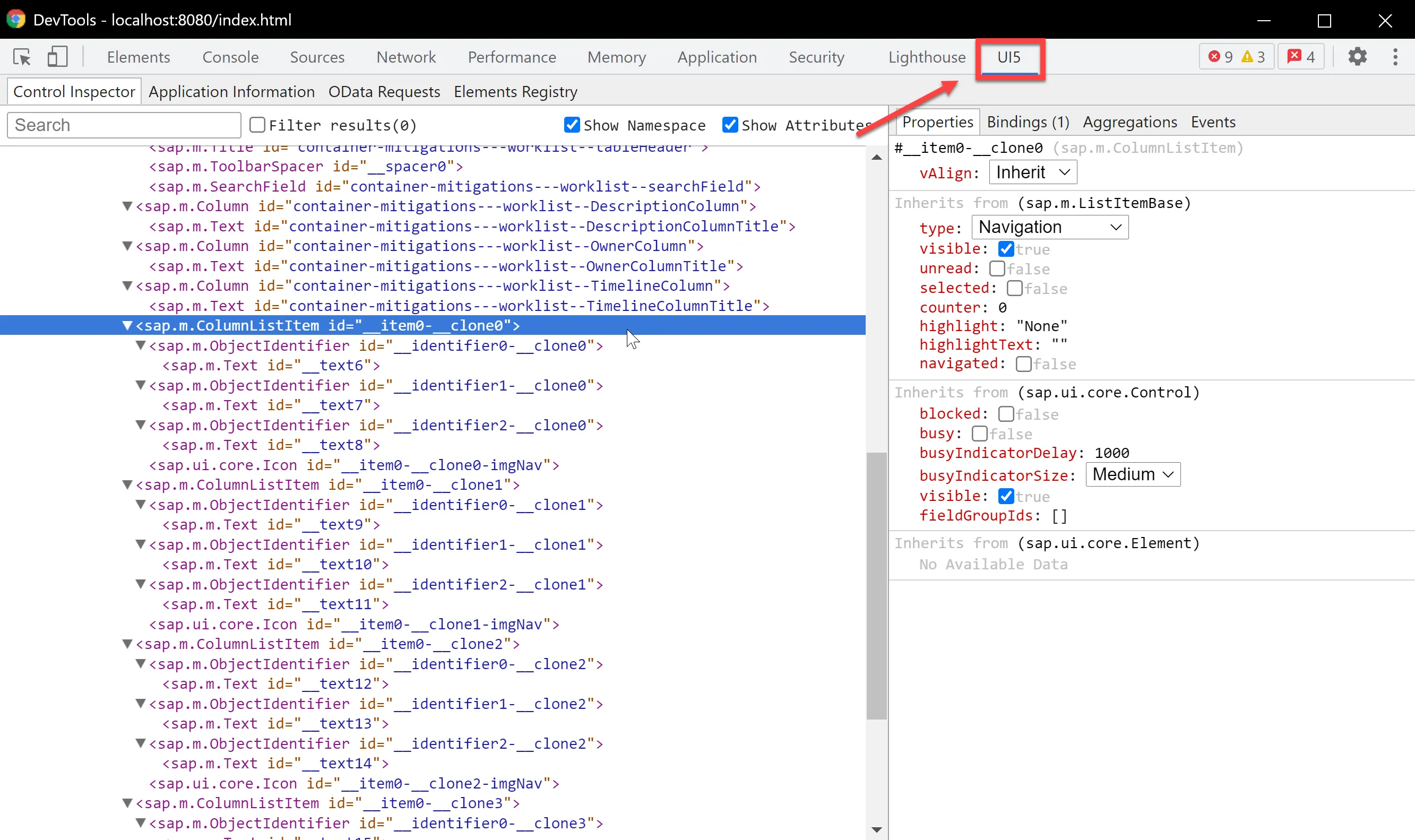Click the control Search input field

pyautogui.click(x=124, y=125)
